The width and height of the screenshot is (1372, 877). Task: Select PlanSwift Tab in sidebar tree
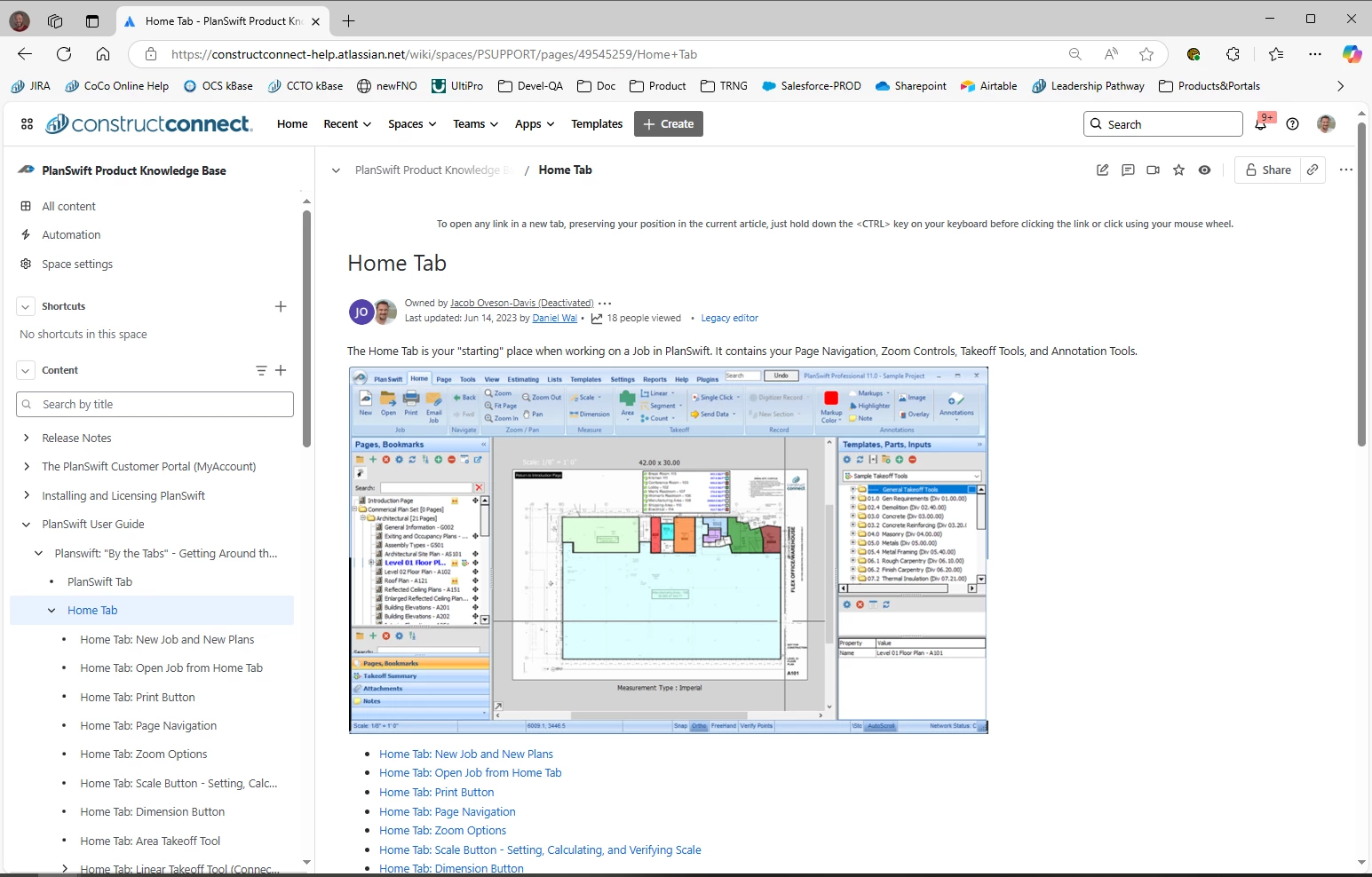coord(99,581)
